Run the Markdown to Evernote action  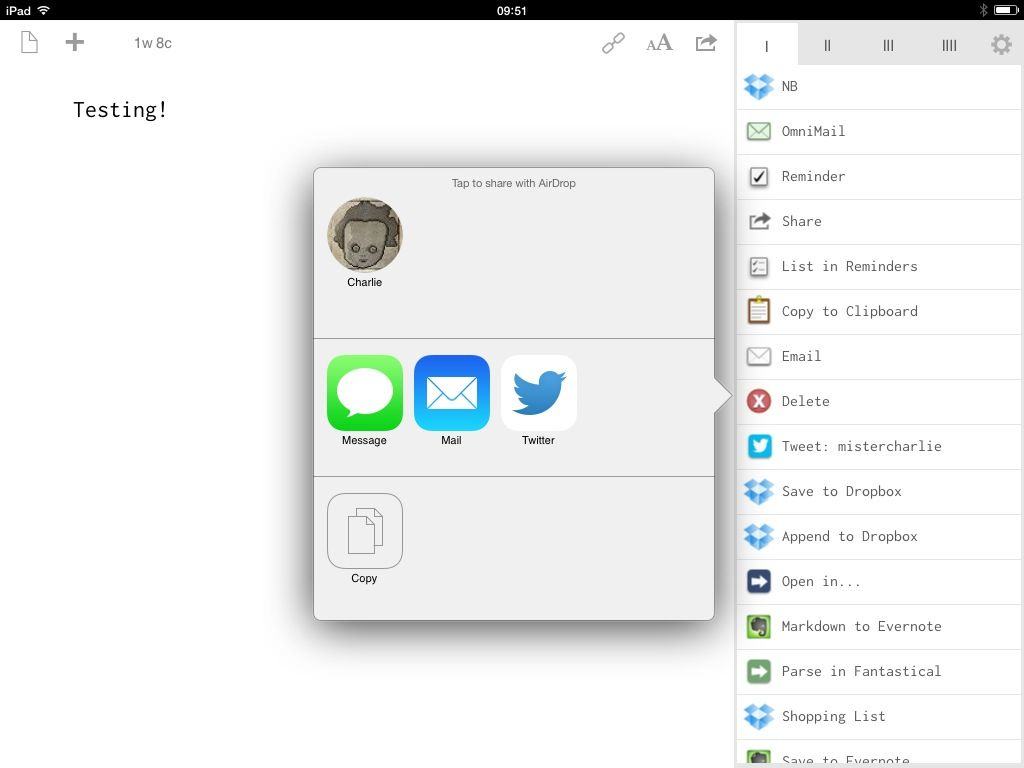tap(861, 626)
